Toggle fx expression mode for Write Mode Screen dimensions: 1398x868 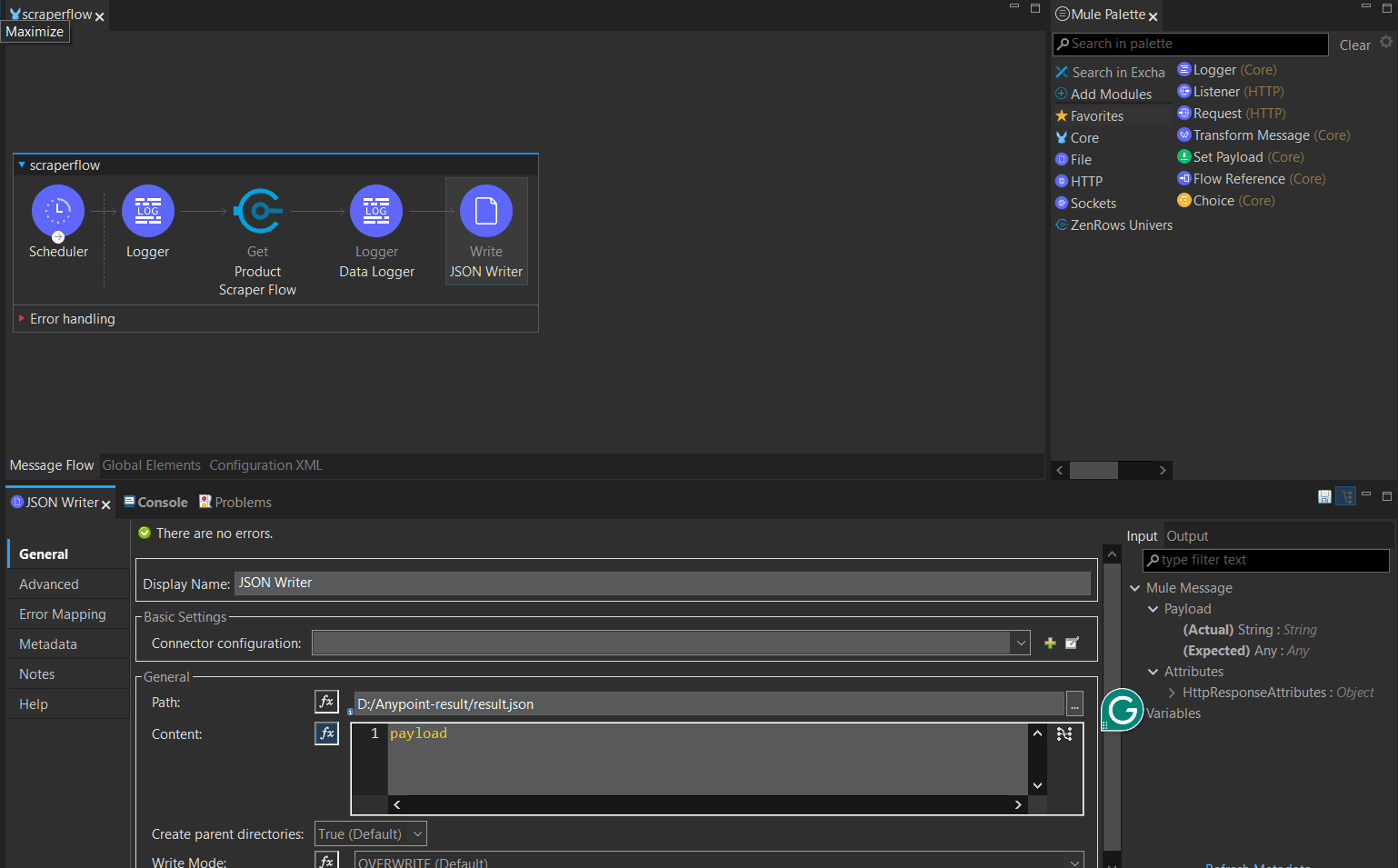326,860
